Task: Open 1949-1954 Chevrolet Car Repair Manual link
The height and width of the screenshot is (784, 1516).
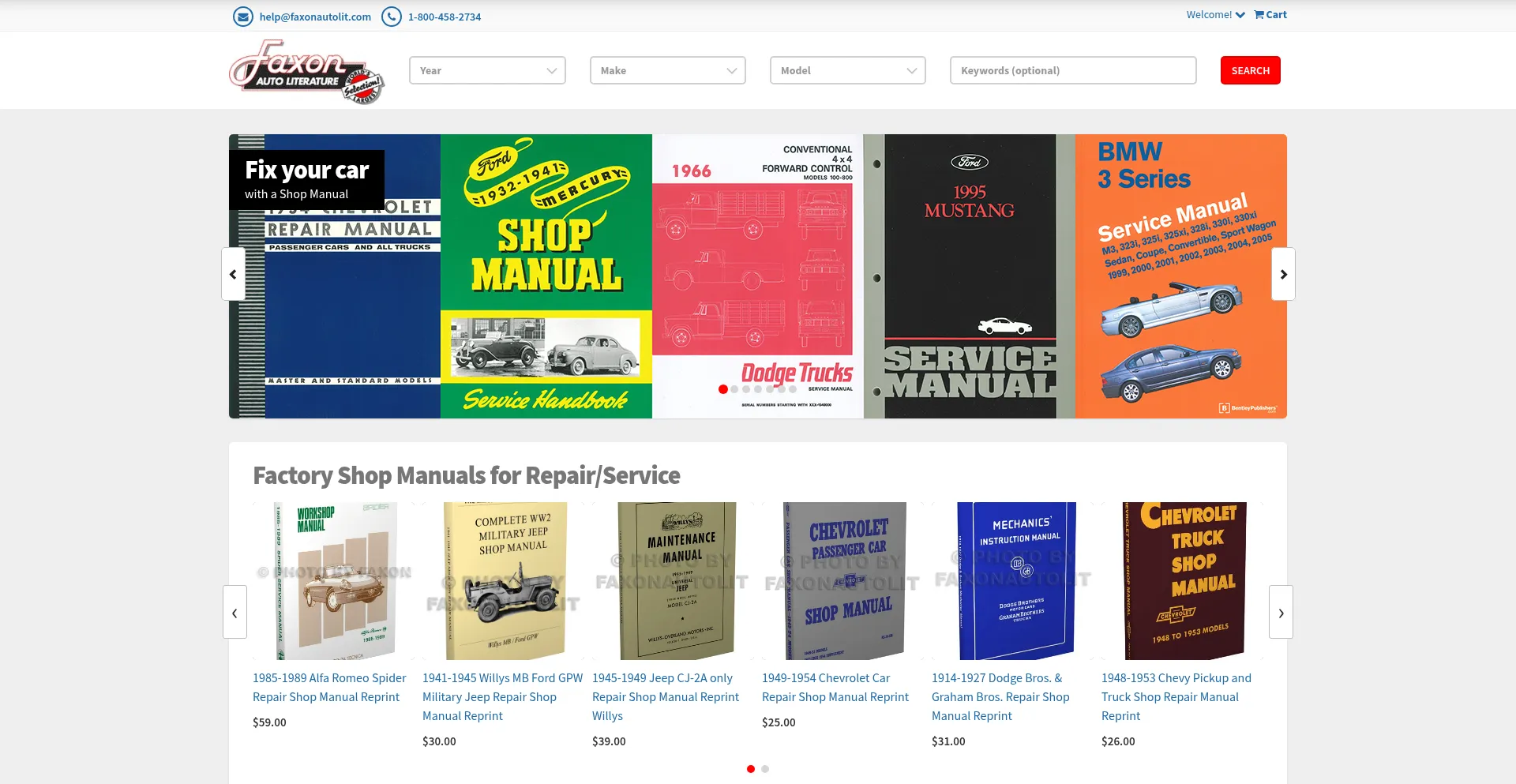Action: tap(835, 687)
